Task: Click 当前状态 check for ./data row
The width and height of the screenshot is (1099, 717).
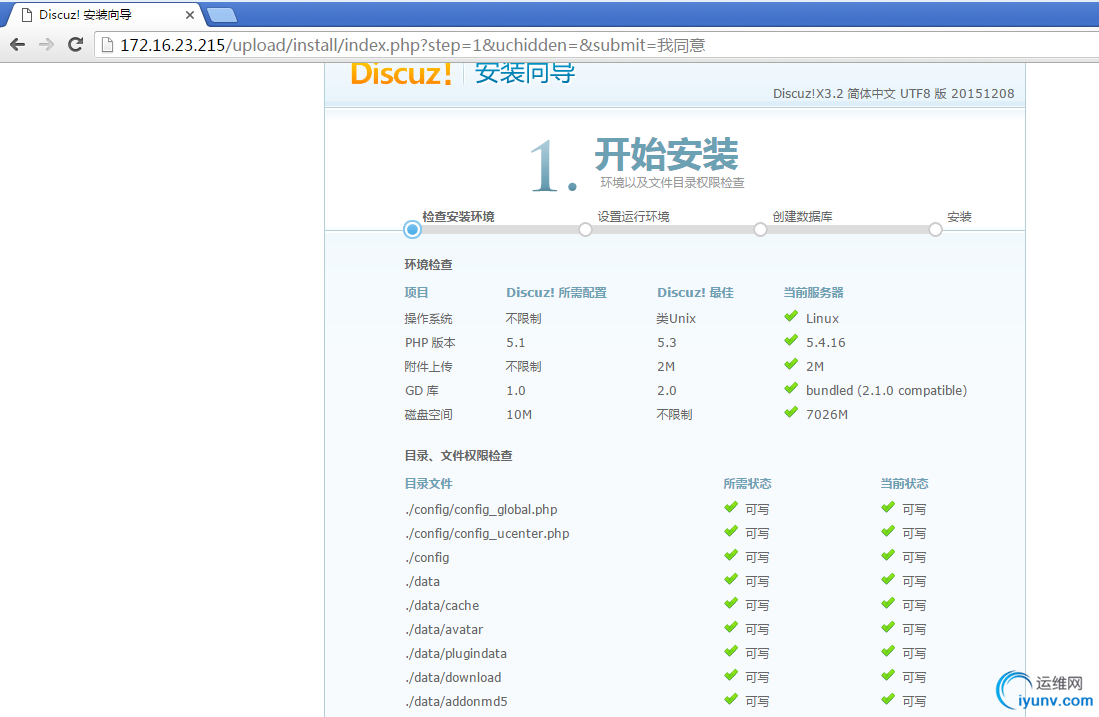Action: 888,579
